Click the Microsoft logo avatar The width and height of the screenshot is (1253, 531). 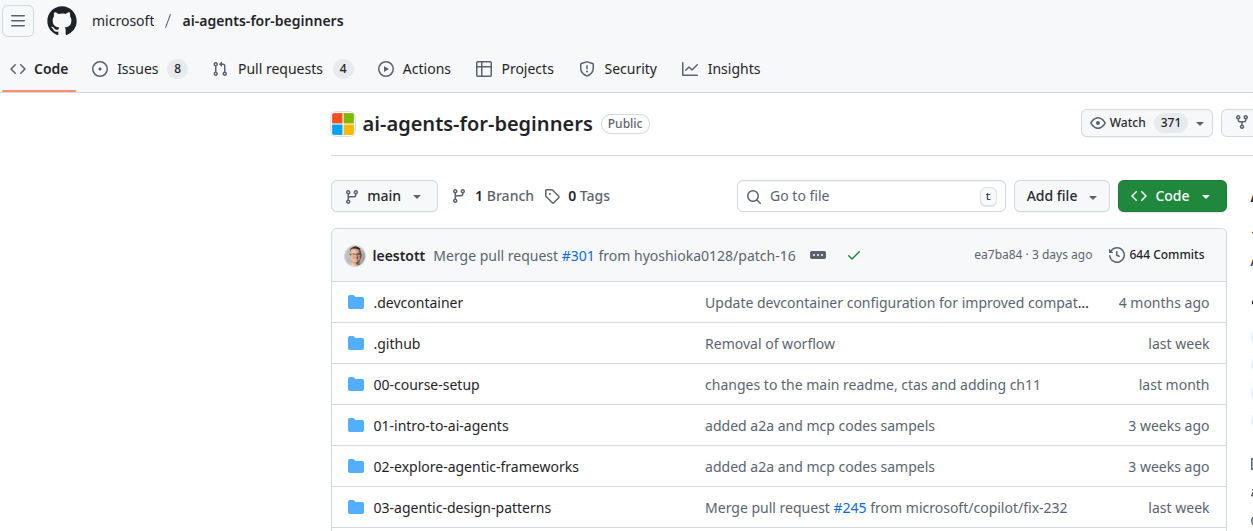click(x=343, y=124)
